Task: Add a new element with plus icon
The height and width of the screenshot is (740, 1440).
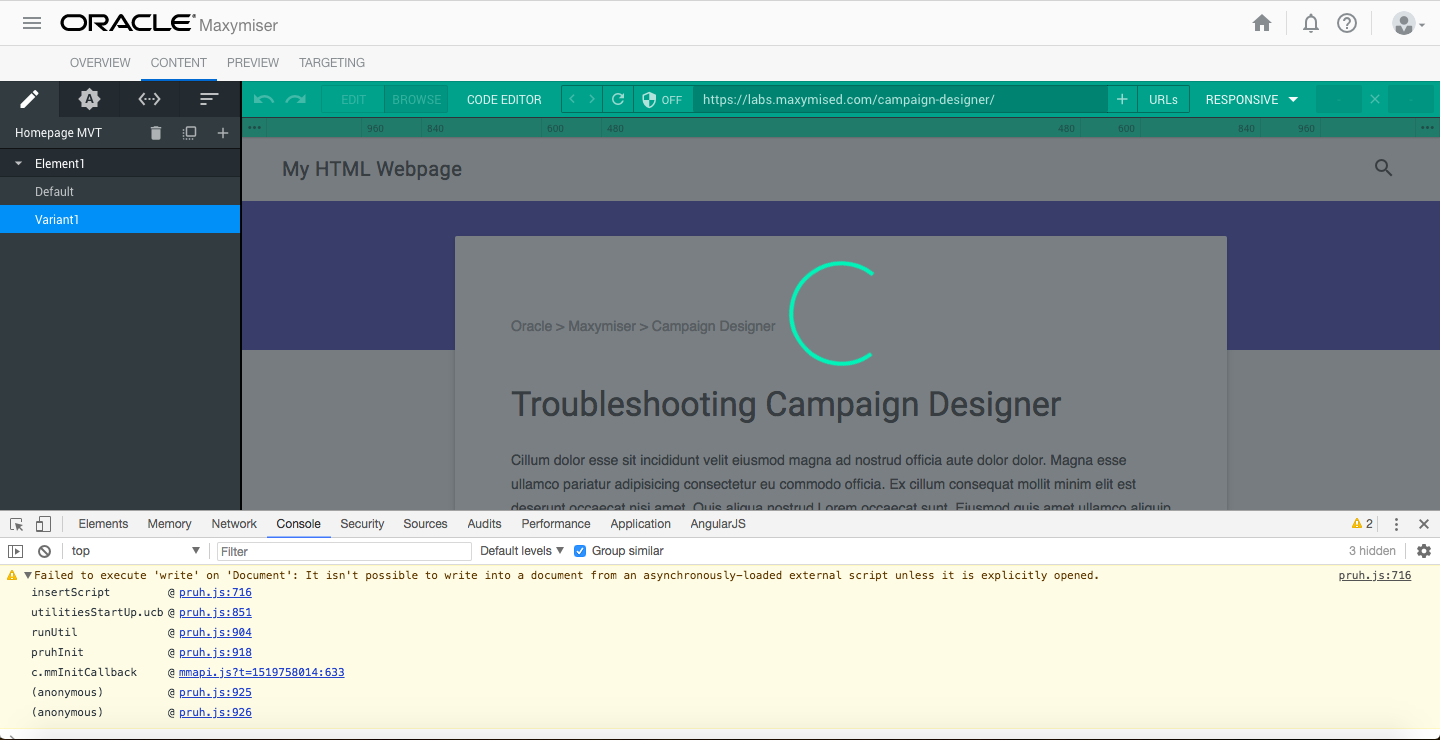Action: point(223,133)
